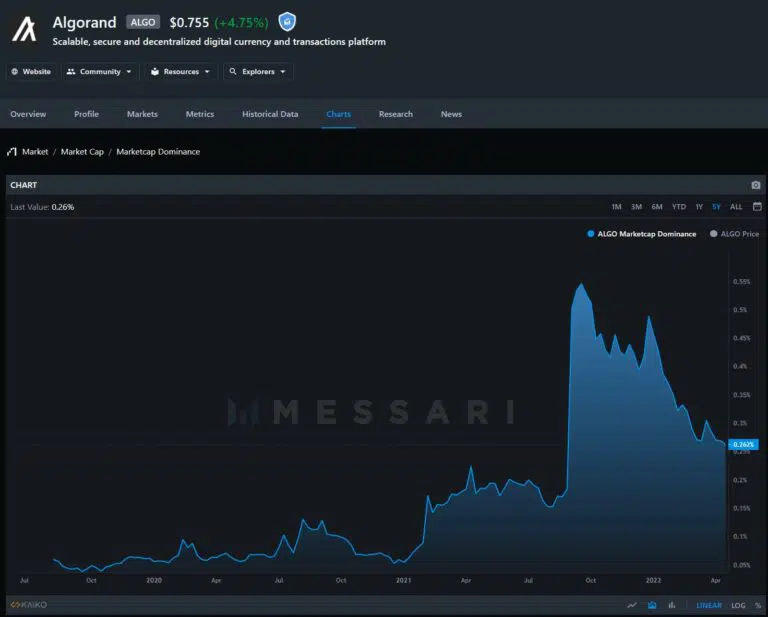Open the Markets tab

[142, 114]
